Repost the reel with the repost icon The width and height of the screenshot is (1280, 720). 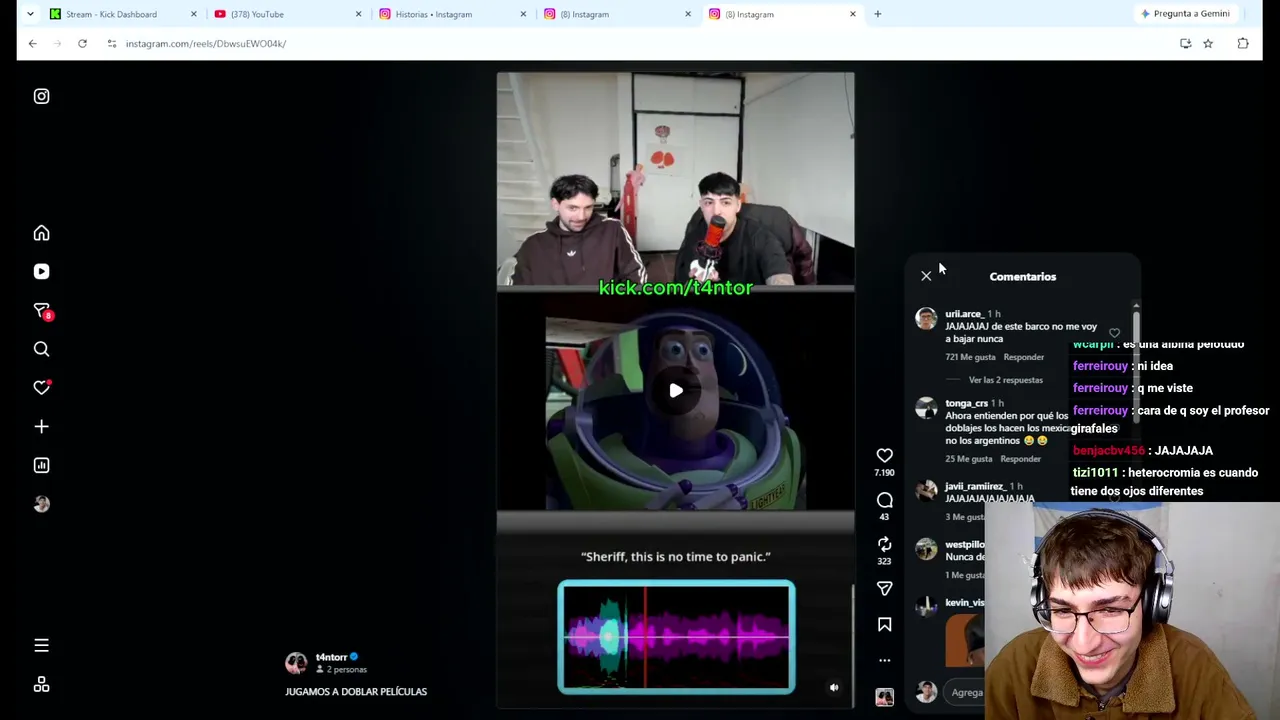884,544
